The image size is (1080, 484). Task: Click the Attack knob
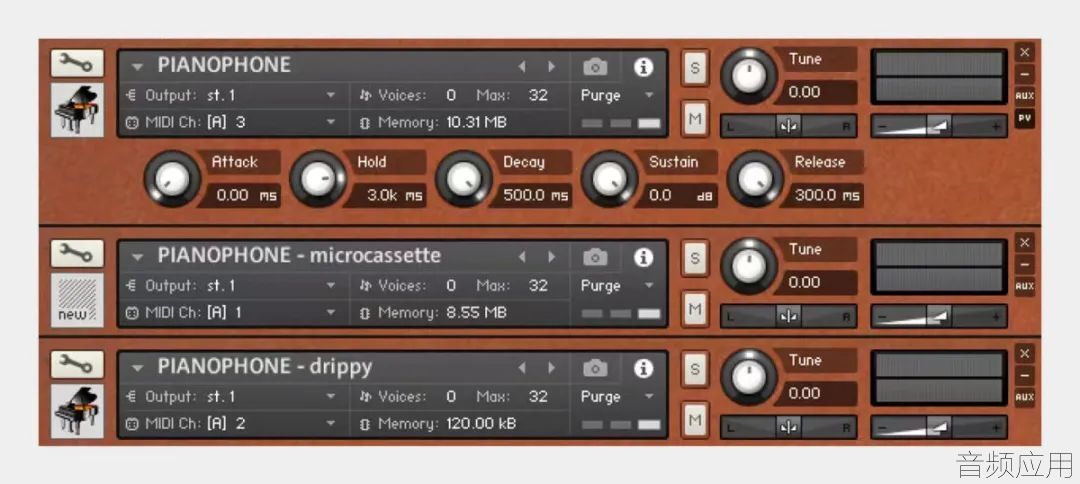172,179
